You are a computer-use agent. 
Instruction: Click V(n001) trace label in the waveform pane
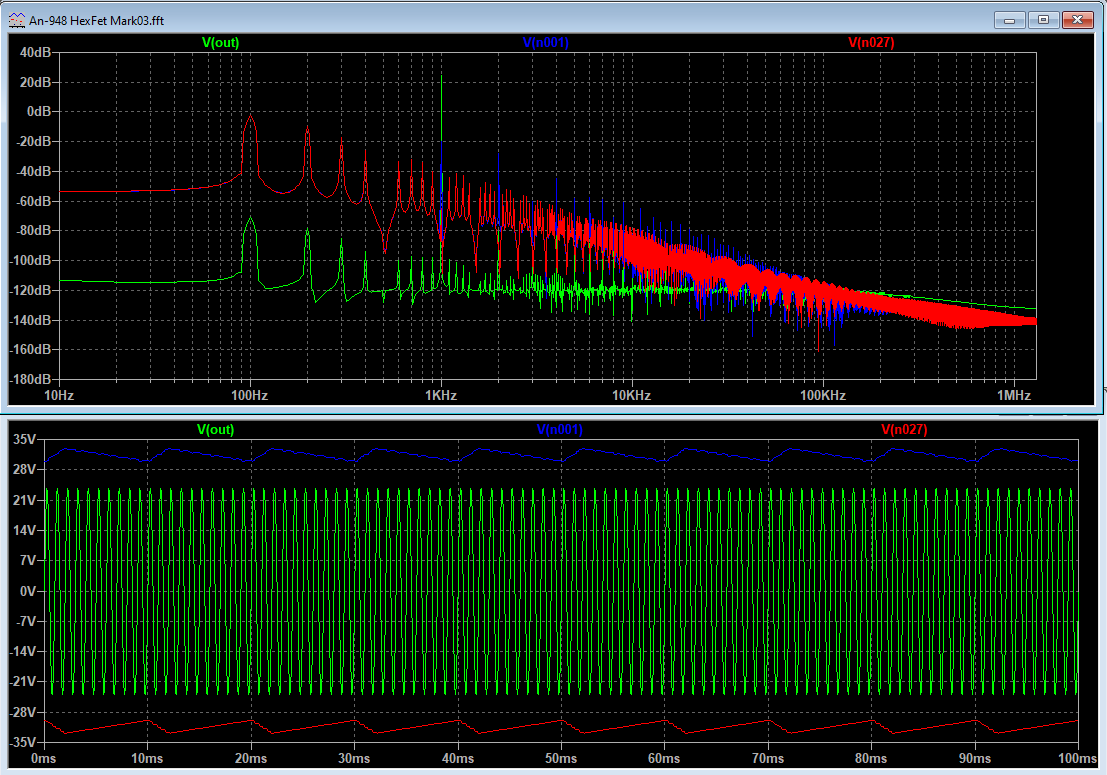(559, 429)
